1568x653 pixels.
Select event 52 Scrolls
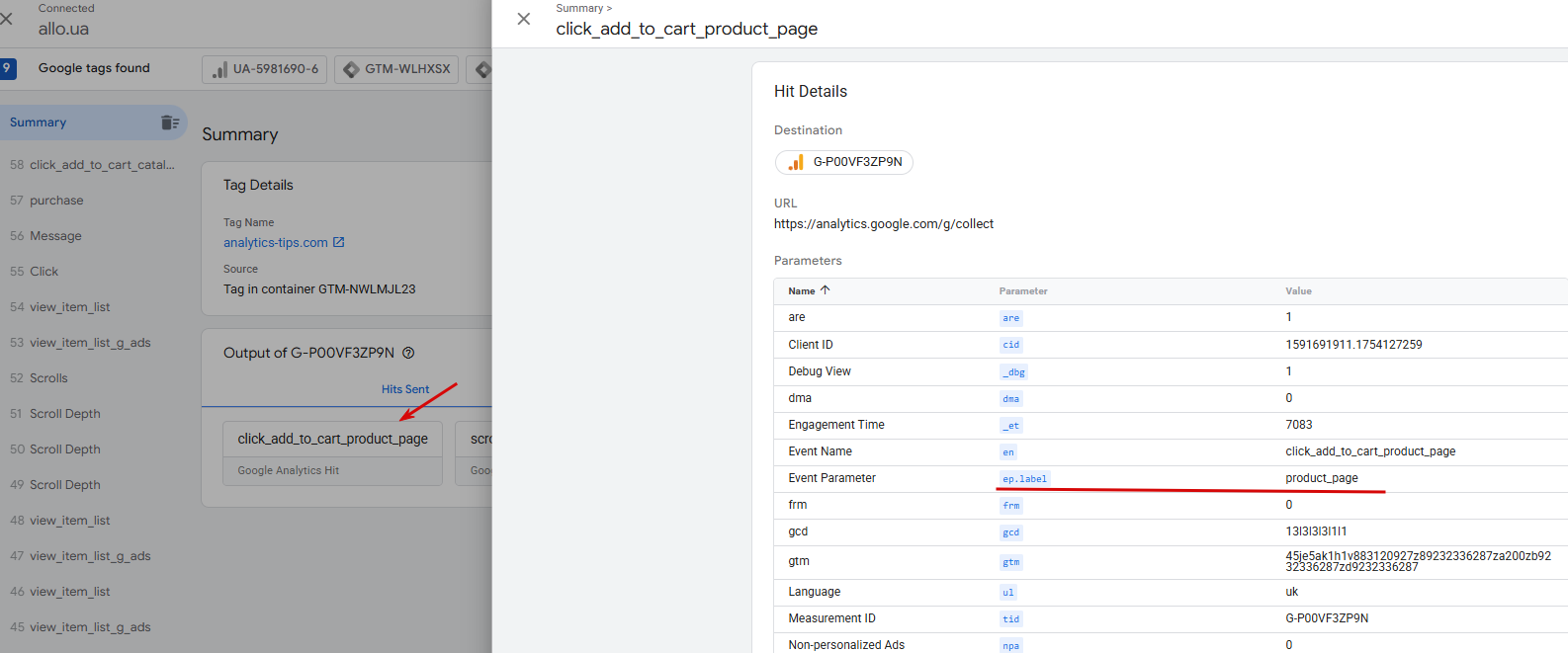click(x=48, y=378)
